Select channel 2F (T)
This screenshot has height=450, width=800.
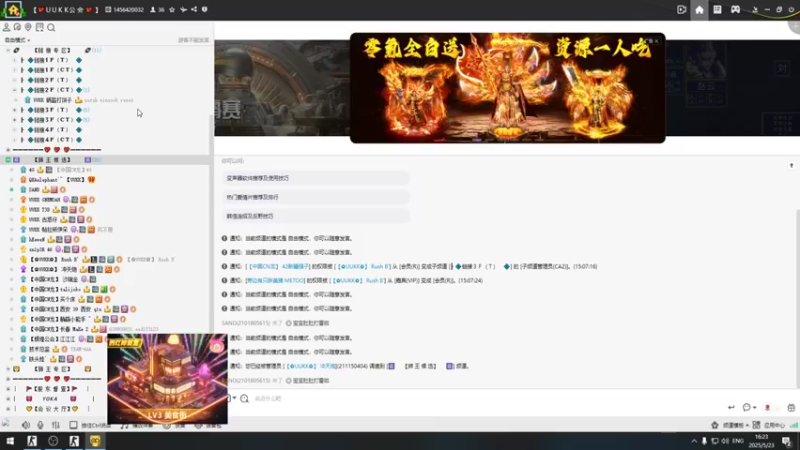coord(51,80)
